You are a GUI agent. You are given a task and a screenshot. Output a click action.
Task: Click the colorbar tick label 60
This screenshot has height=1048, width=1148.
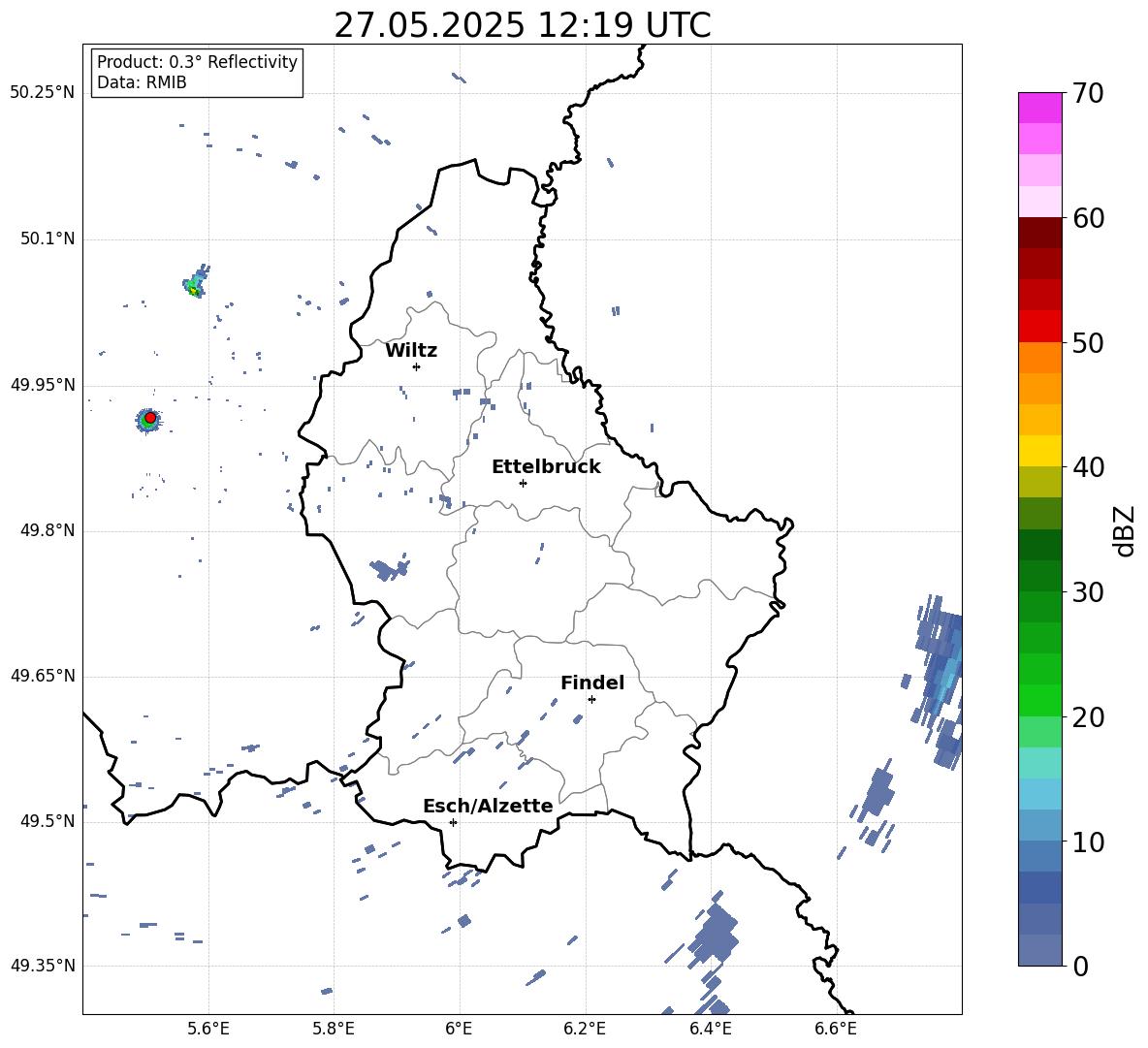point(1088,218)
